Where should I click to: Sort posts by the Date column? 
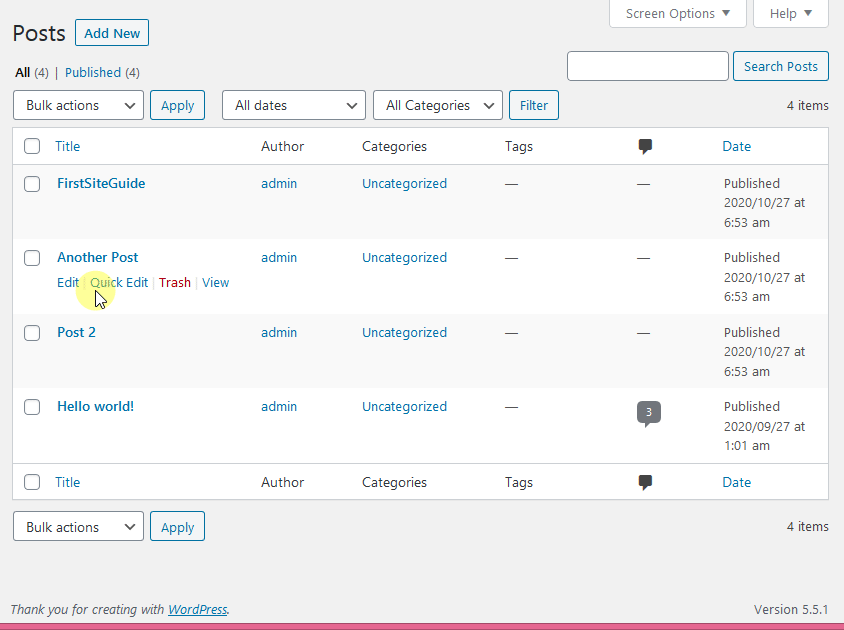pyautogui.click(x=736, y=146)
